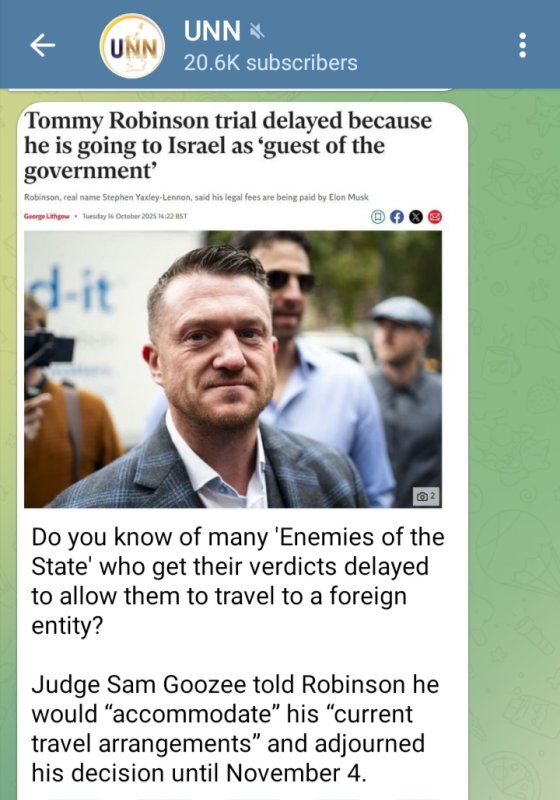Open the three-dot options menu
Viewport: 560px width, 800px height.
coord(522,45)
